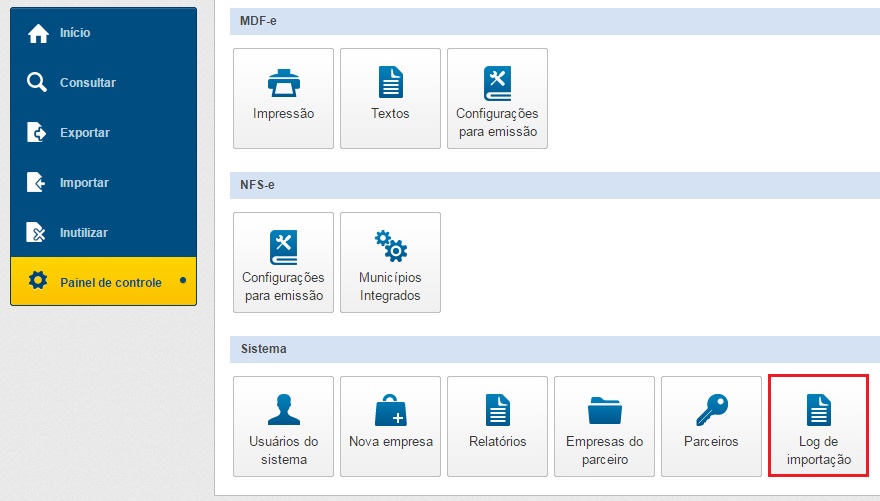Open MDF-e Configurações para emissão
This screenshot has width=880, height=501.
(497, 98)
